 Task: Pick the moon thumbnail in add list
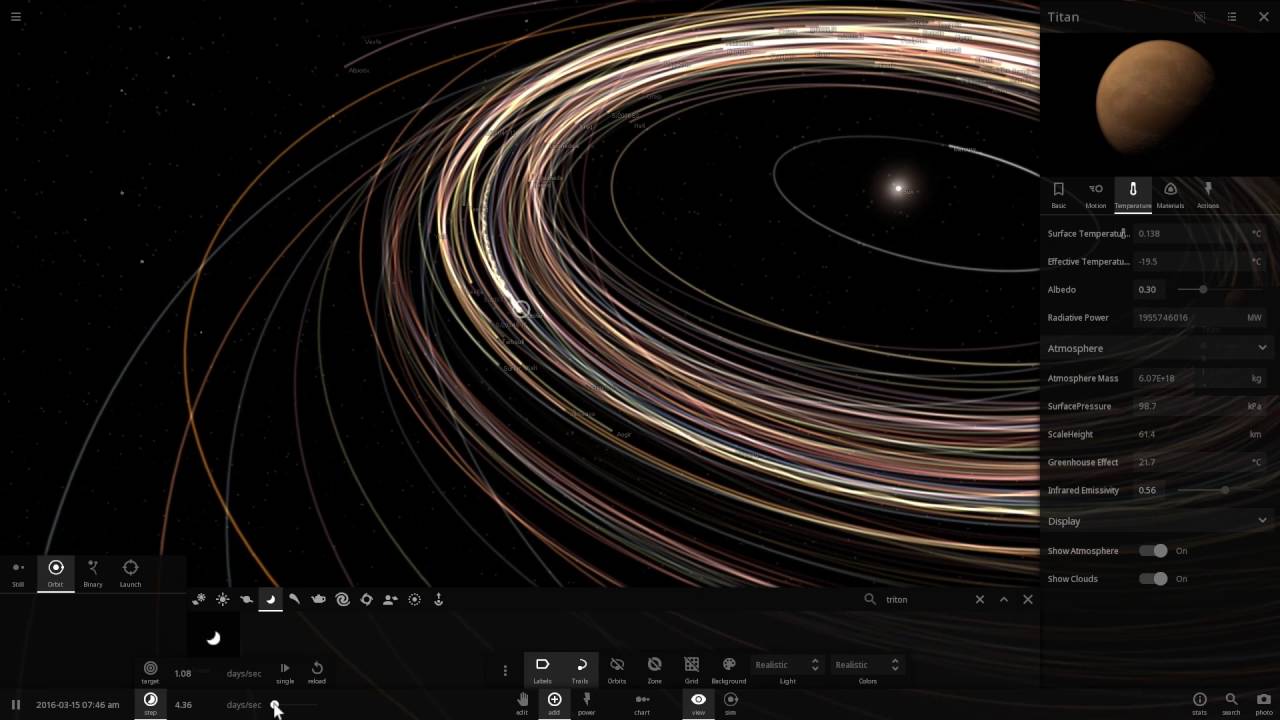pos(213,637)
